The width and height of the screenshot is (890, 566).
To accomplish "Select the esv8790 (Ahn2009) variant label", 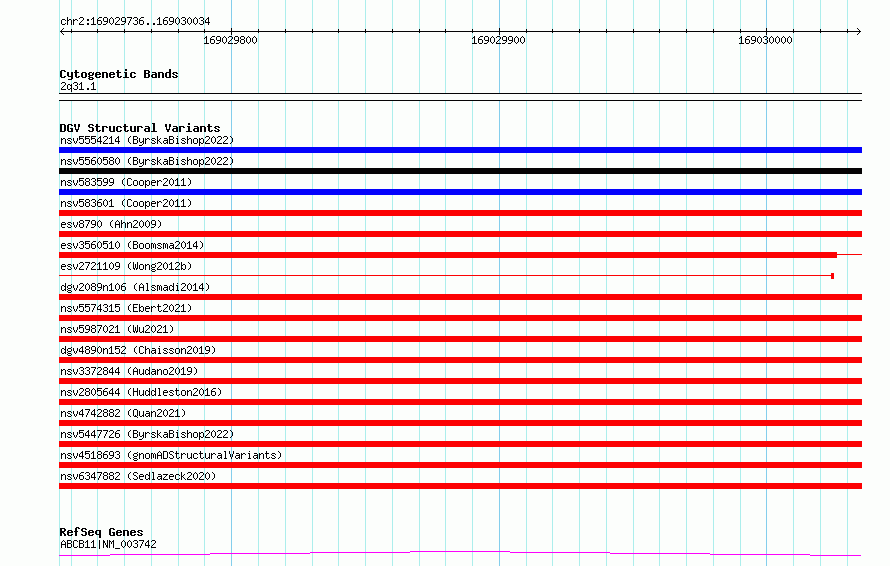I will pyautogui.click(x=111, y=224).
